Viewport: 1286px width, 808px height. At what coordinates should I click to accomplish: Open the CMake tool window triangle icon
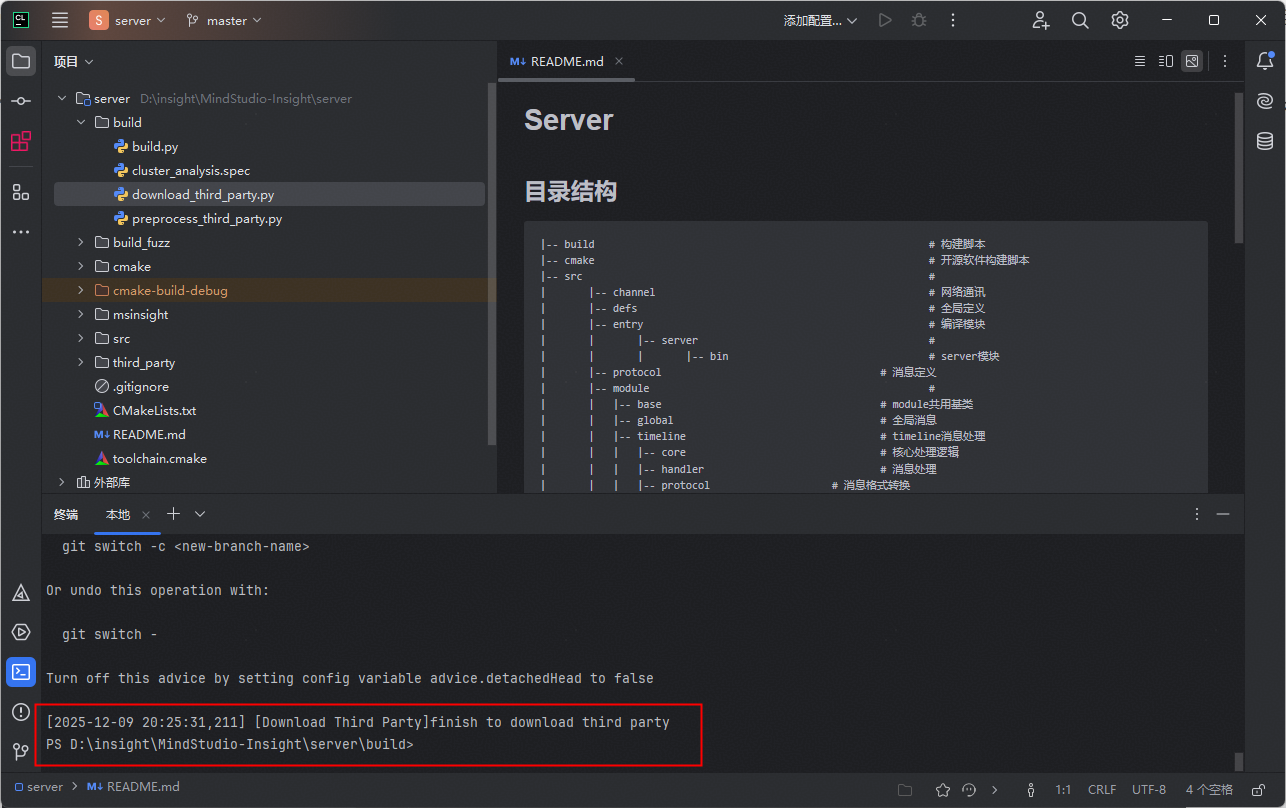[x=21, y=593]
